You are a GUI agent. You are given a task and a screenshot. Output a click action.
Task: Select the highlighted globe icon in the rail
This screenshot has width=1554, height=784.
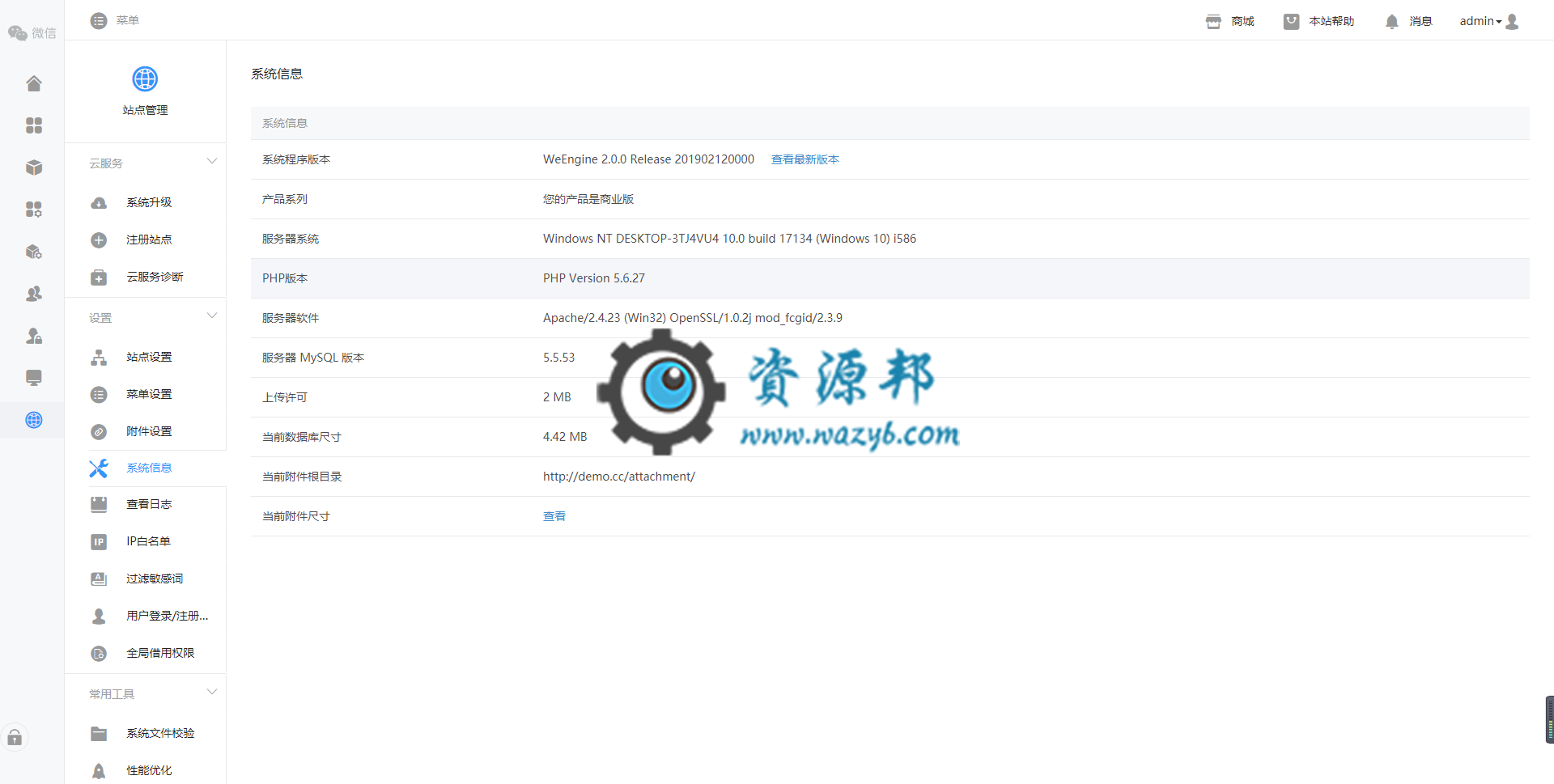(x=34, y=420)
